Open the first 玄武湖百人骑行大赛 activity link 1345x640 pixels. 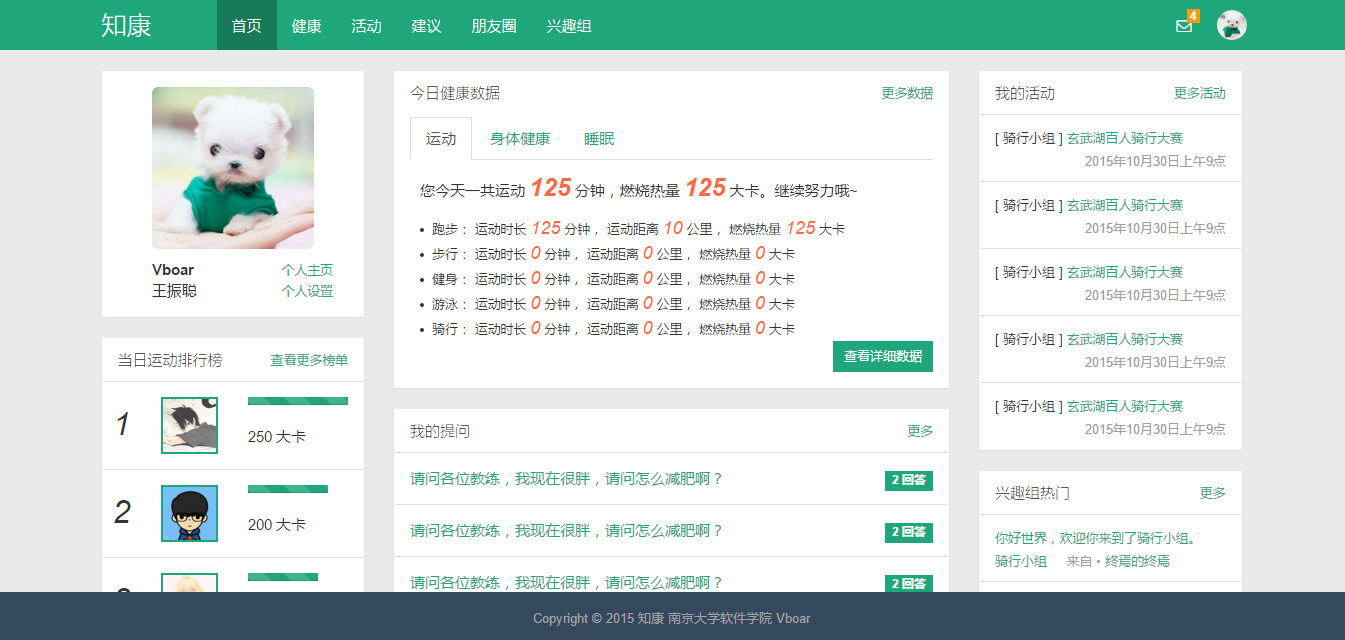click(1125, 138)
